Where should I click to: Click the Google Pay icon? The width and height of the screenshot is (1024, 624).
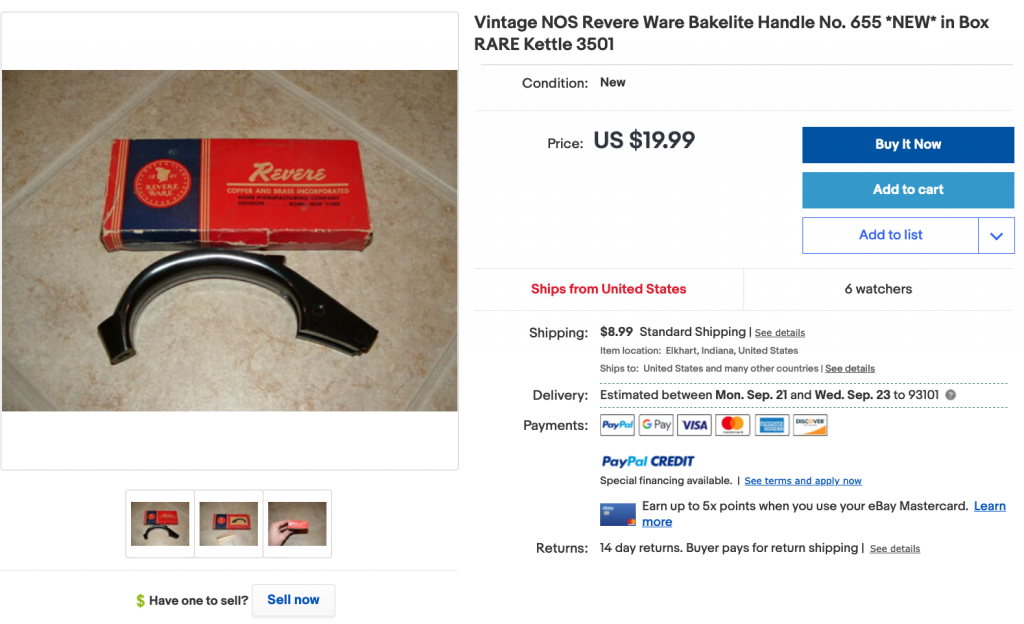coord(656,426)
